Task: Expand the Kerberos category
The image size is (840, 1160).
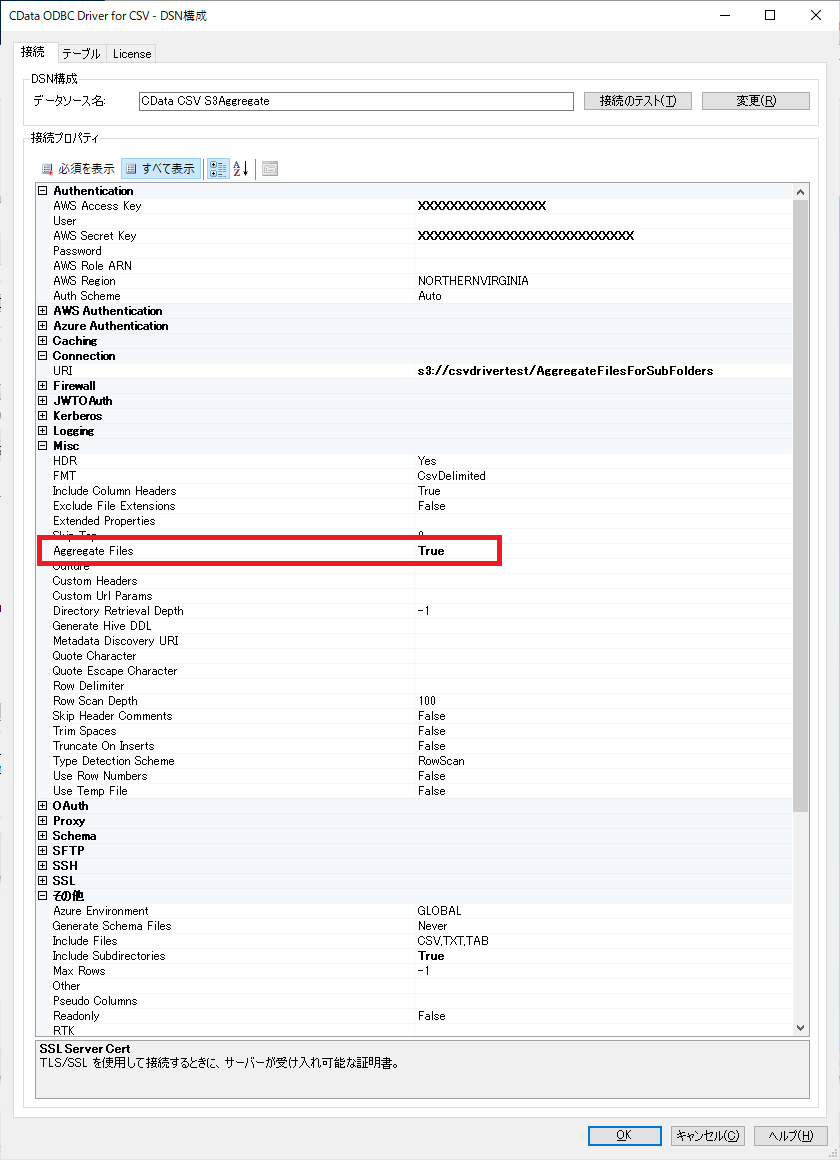Action: pos(43,416)
